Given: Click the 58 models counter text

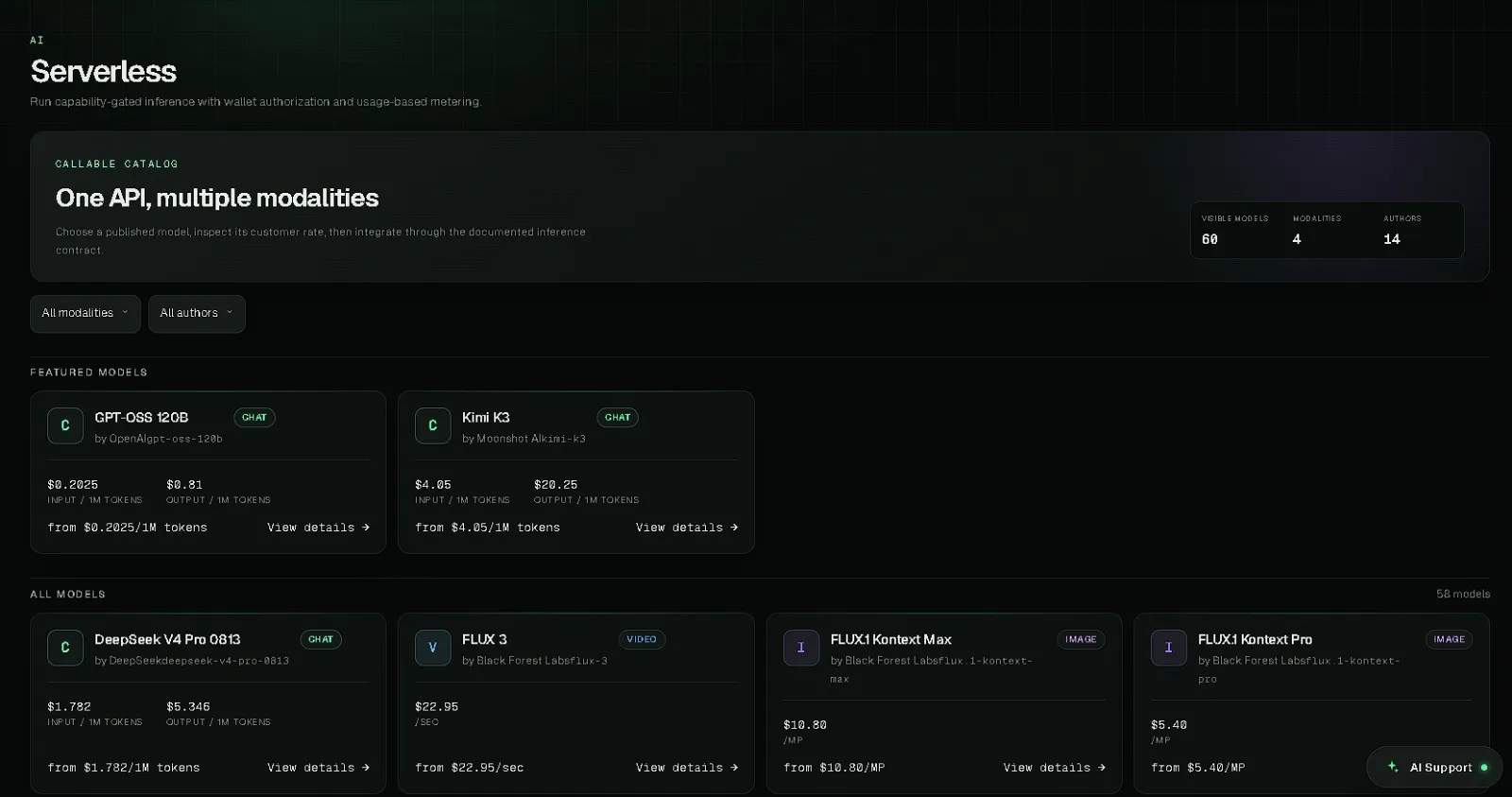Looking at the screenshot, I should coord(1463,594).
